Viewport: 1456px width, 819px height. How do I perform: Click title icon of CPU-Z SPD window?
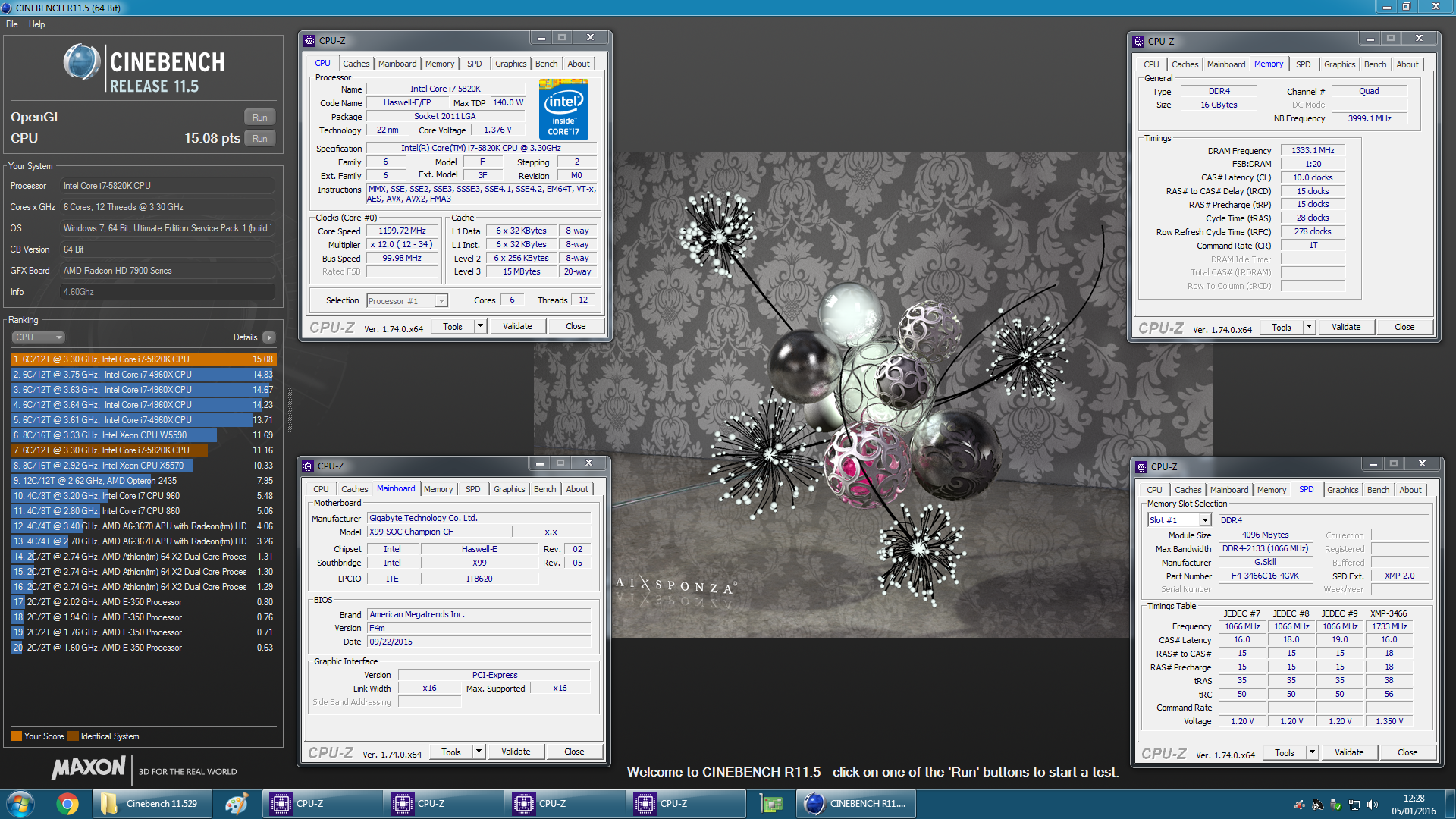[x=1141, y=467]
